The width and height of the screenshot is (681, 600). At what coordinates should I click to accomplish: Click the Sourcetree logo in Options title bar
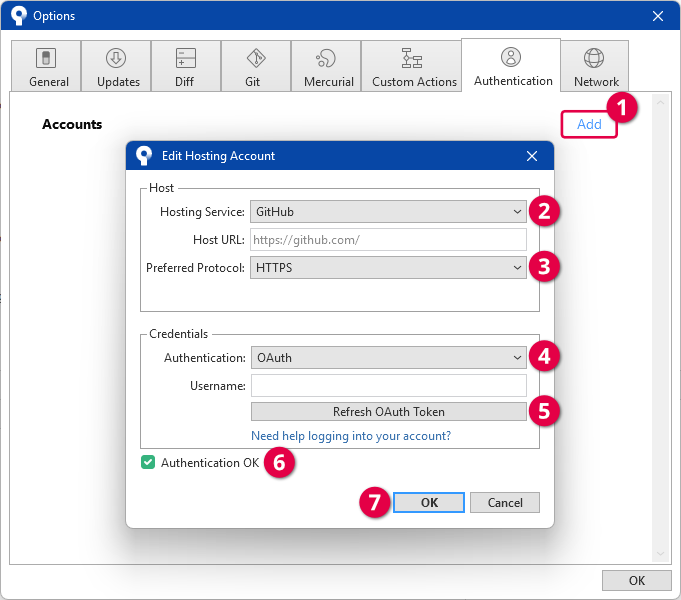[19, 16]
